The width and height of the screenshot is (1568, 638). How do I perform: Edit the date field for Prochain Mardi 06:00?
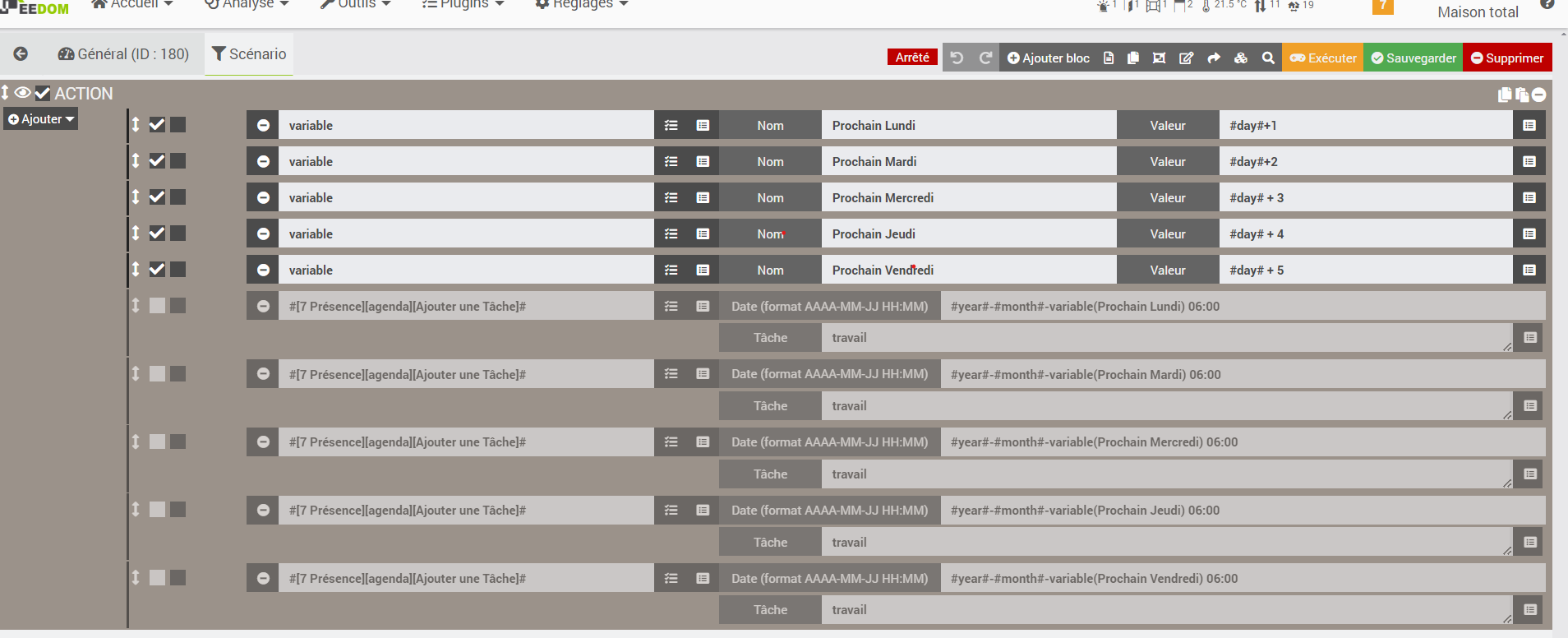pyautogui.click(x=1243, y=374)
